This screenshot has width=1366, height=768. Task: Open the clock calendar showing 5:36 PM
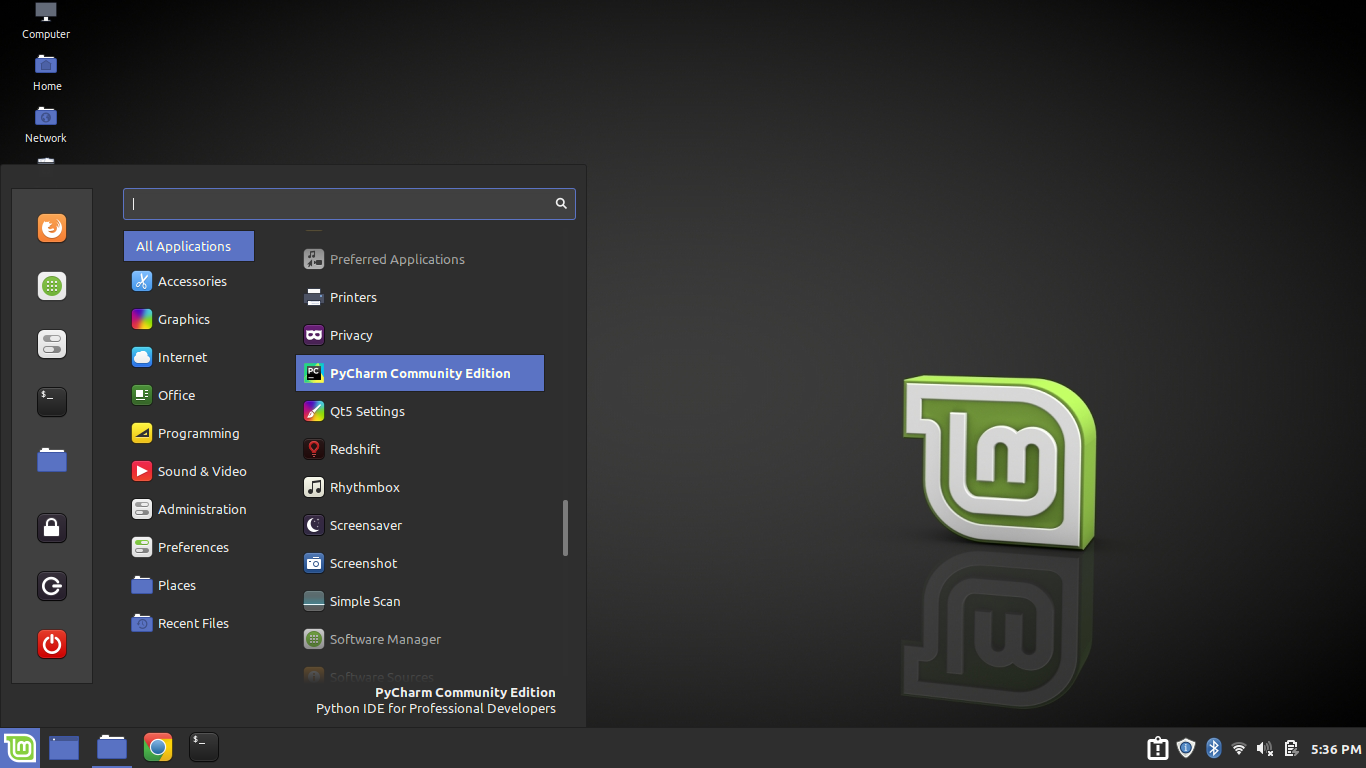[1337, 749]
